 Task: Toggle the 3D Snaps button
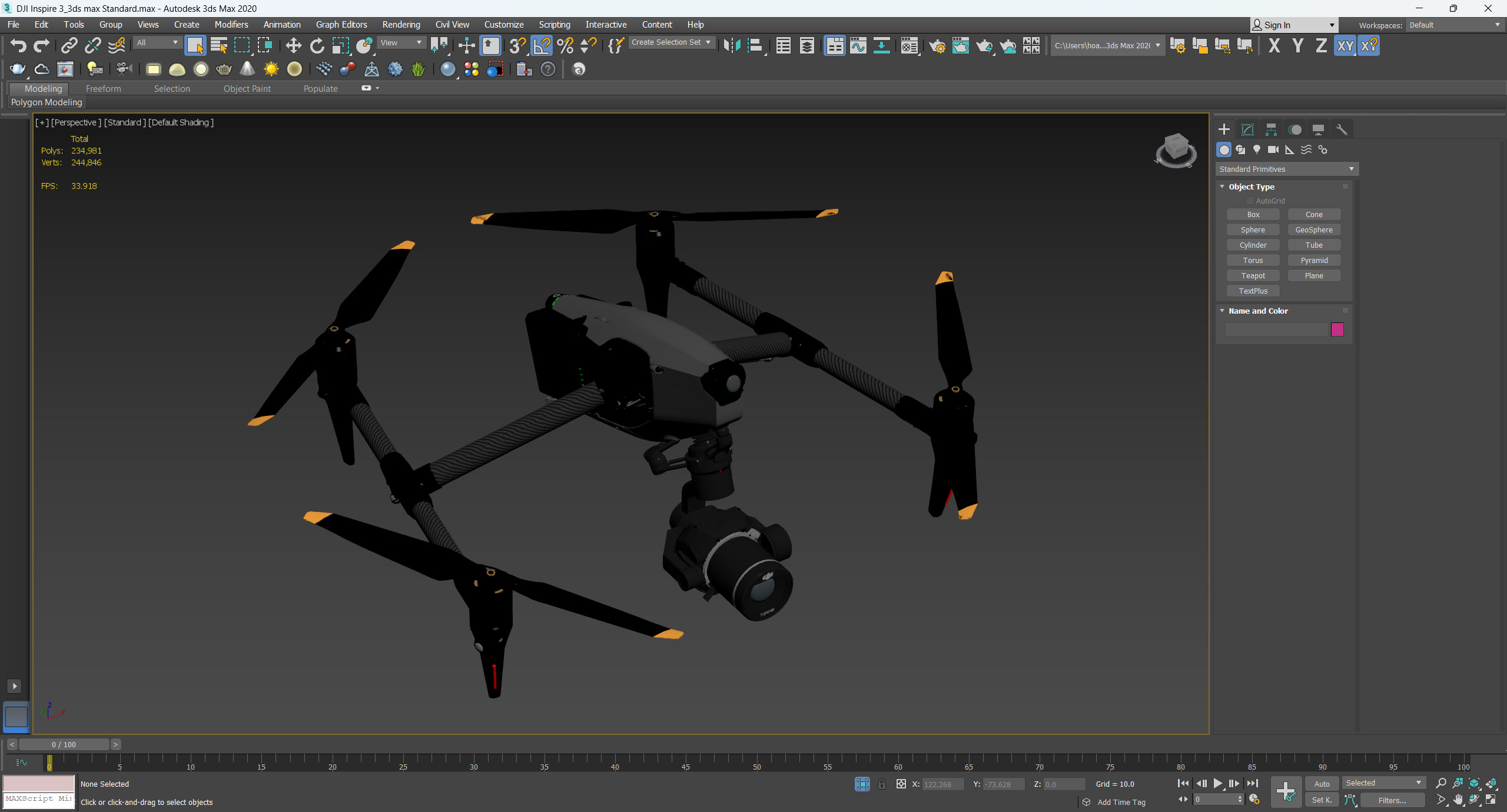click(x=517, y=45)
